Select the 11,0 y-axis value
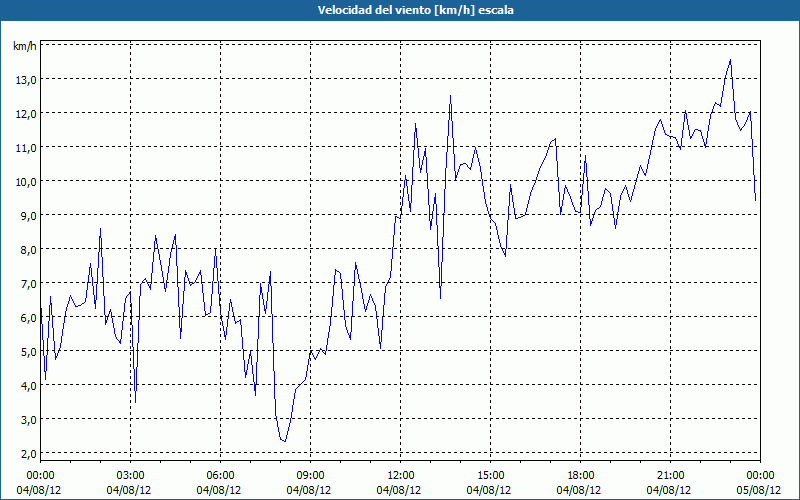 26,148
